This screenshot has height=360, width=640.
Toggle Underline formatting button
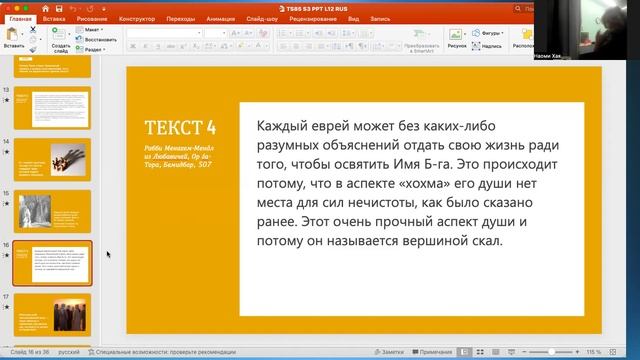(x=158, y=47)
